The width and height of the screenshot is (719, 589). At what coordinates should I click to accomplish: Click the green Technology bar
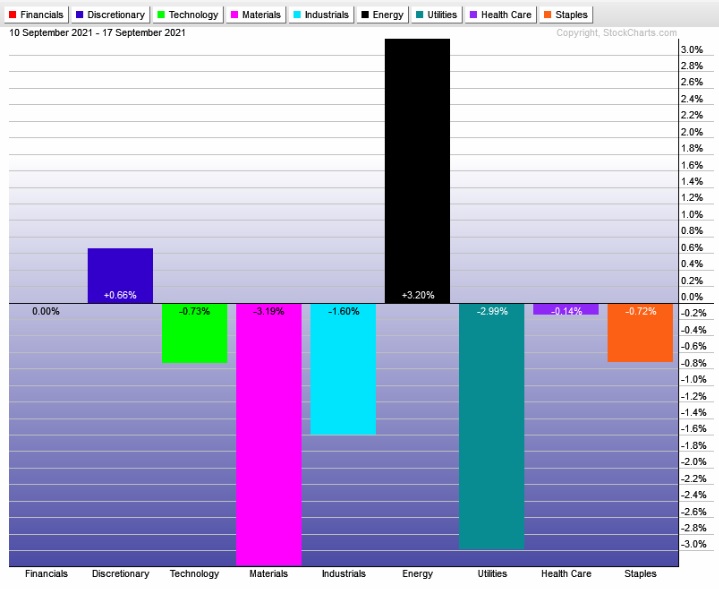tap(194, 333)
